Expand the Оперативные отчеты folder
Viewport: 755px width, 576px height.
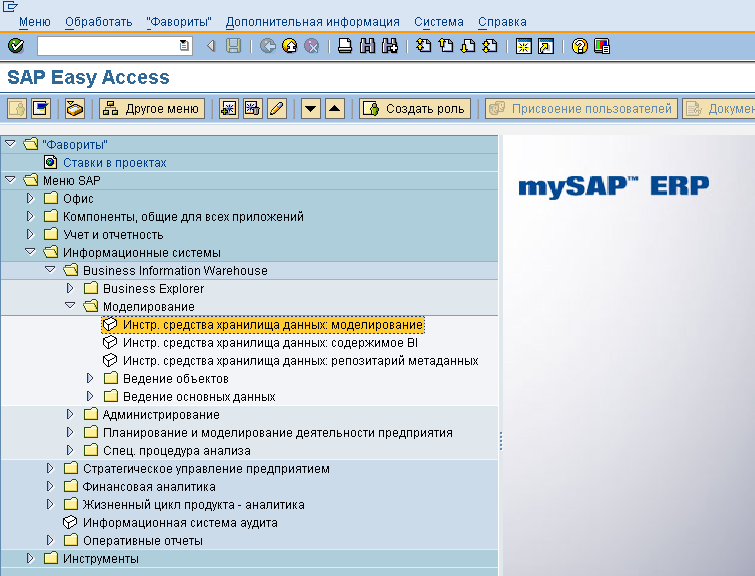(x=50, y=540)
